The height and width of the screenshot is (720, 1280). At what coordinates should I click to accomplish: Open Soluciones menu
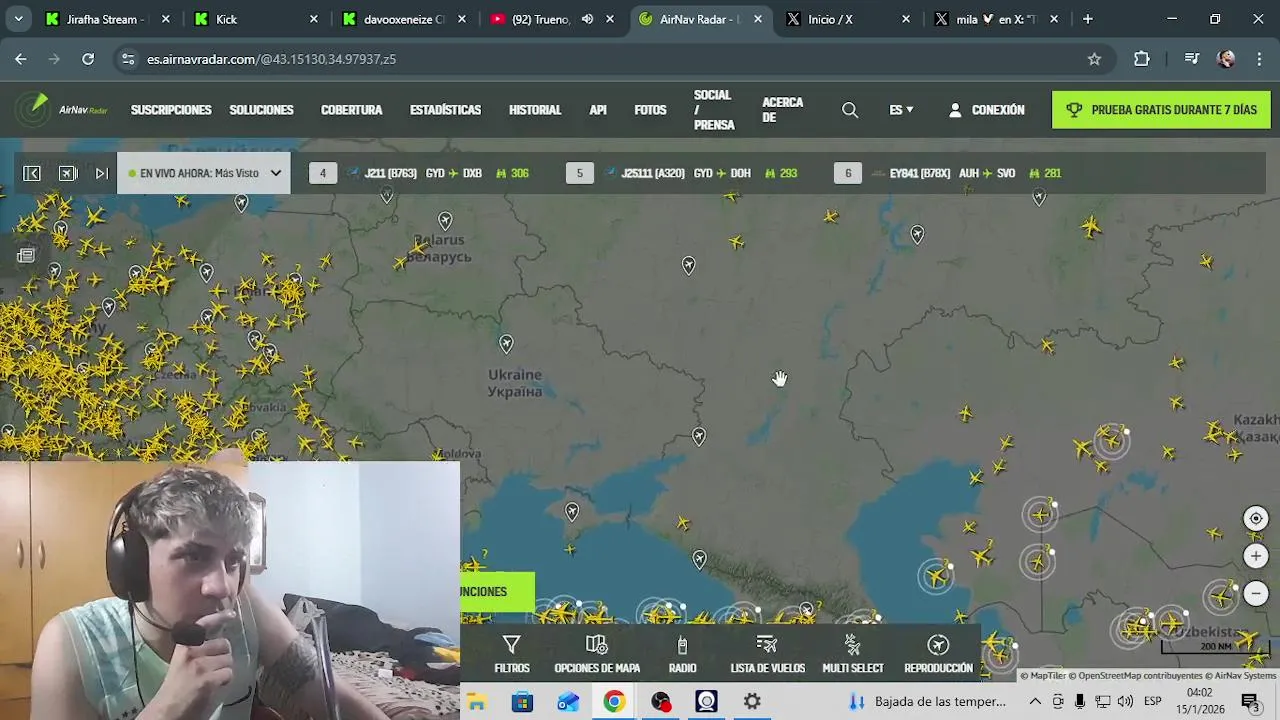pos(261,110)
